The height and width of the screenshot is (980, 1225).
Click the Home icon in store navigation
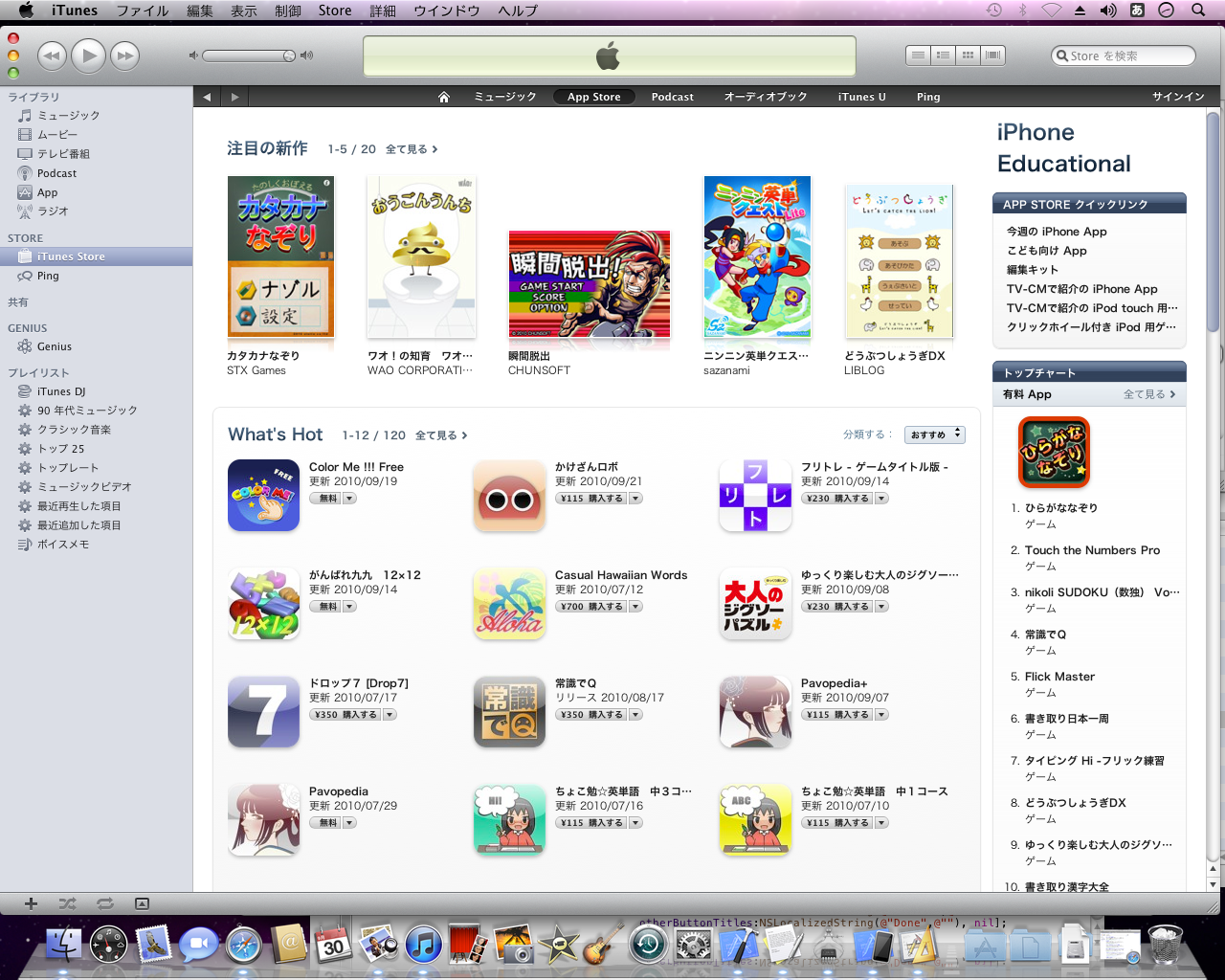(444, 97)
